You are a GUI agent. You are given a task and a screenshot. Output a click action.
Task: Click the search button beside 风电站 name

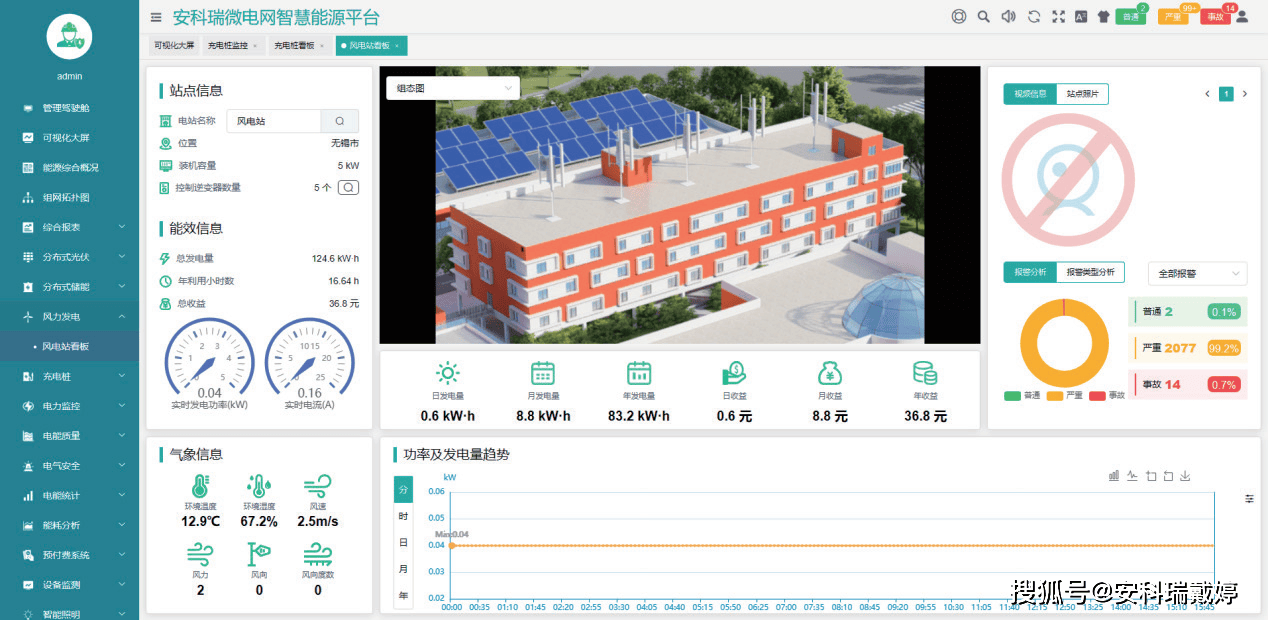[340, 121]
